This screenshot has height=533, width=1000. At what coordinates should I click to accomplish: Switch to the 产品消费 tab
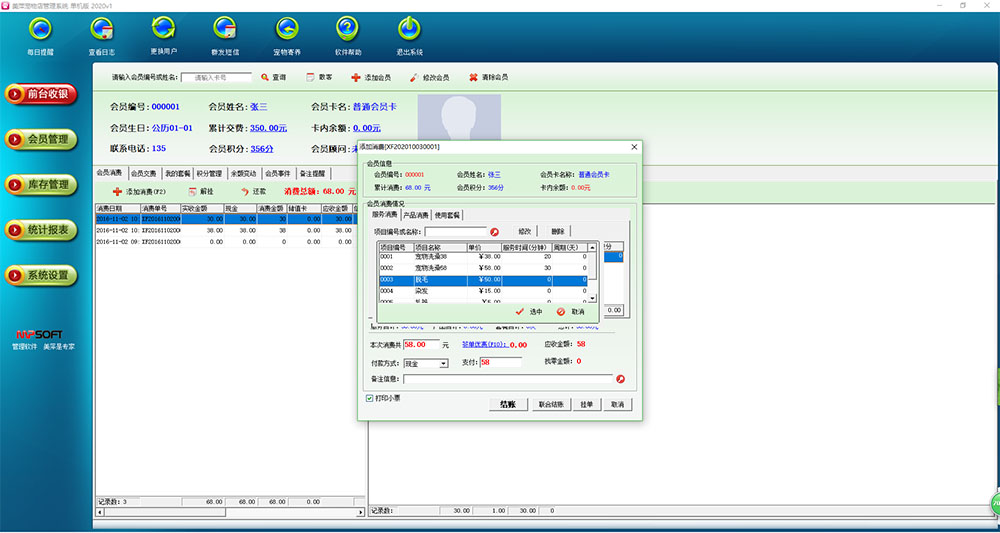coord(416,215)
